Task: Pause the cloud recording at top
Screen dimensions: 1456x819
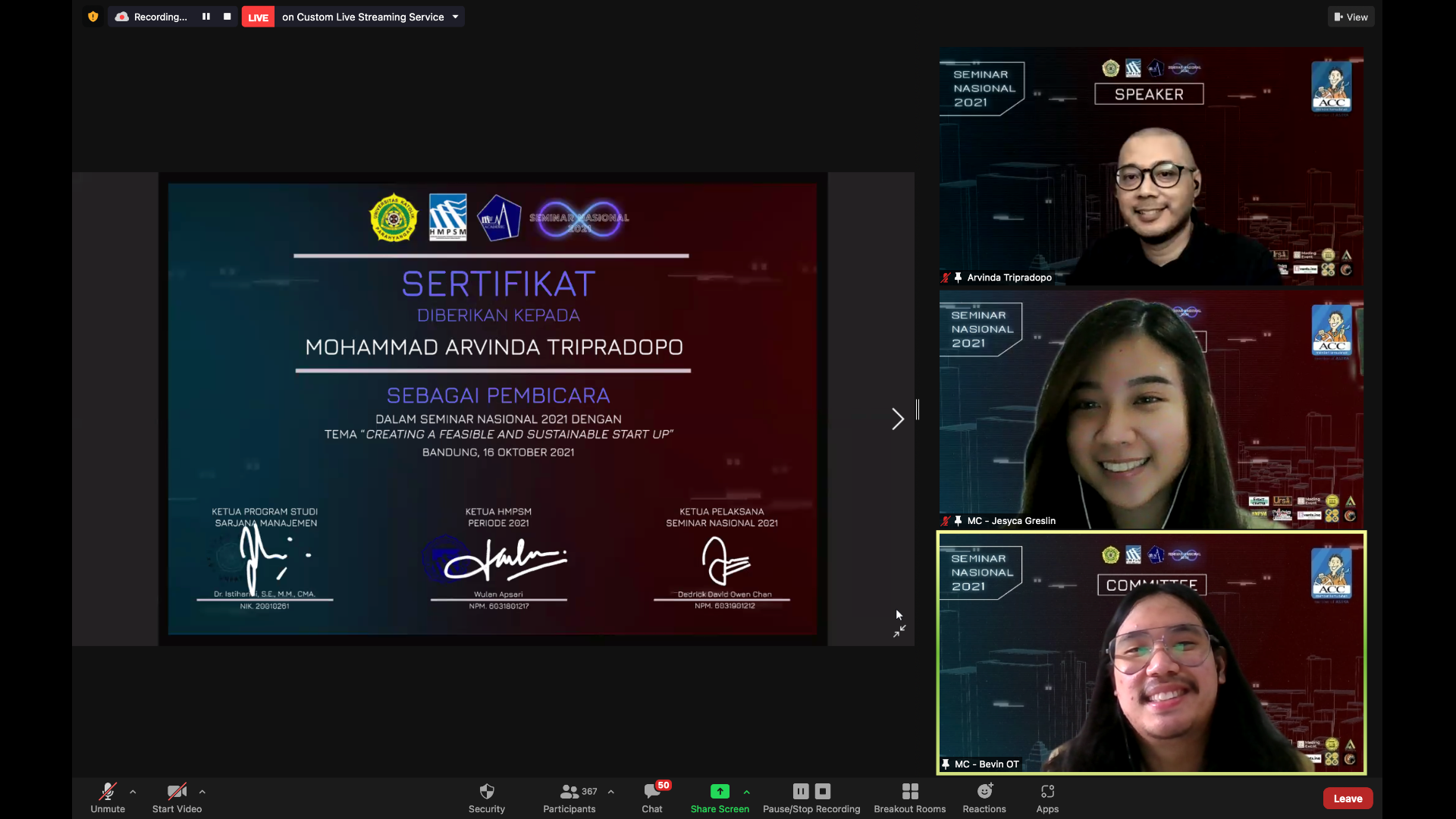Action: 206,17
